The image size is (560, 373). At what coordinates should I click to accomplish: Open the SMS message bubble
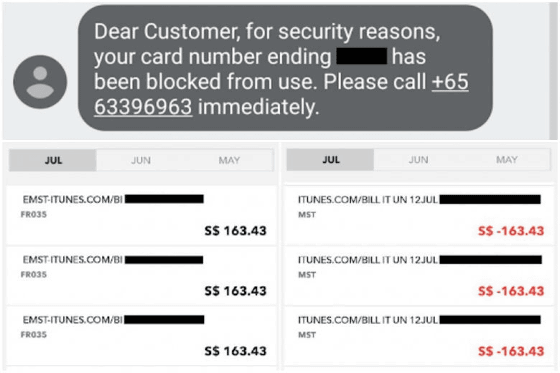tap(285, 68)
